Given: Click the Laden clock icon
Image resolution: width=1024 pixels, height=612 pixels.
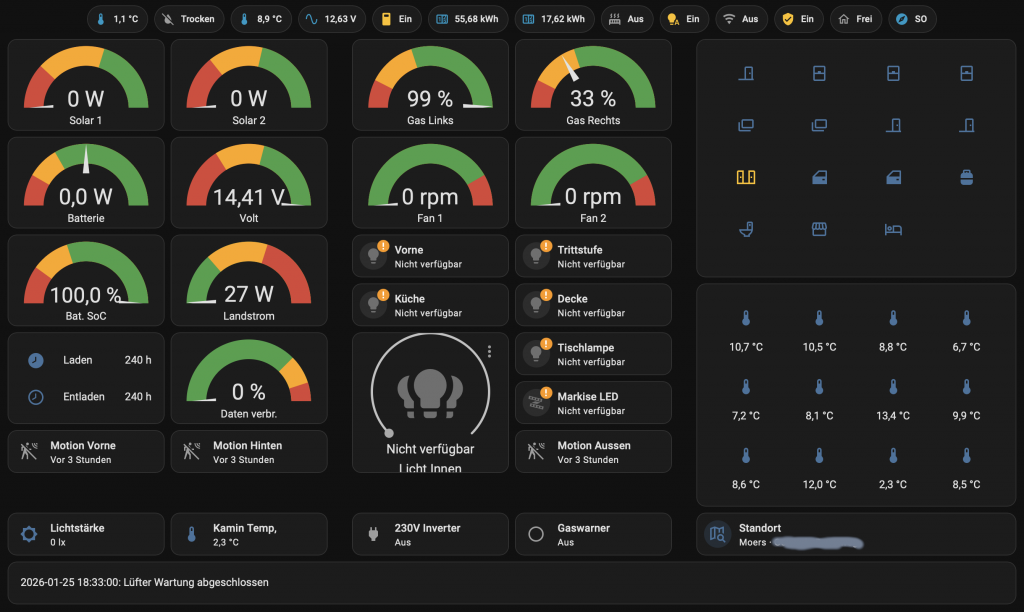Looking at the screenshot, I should pos(36,360).
